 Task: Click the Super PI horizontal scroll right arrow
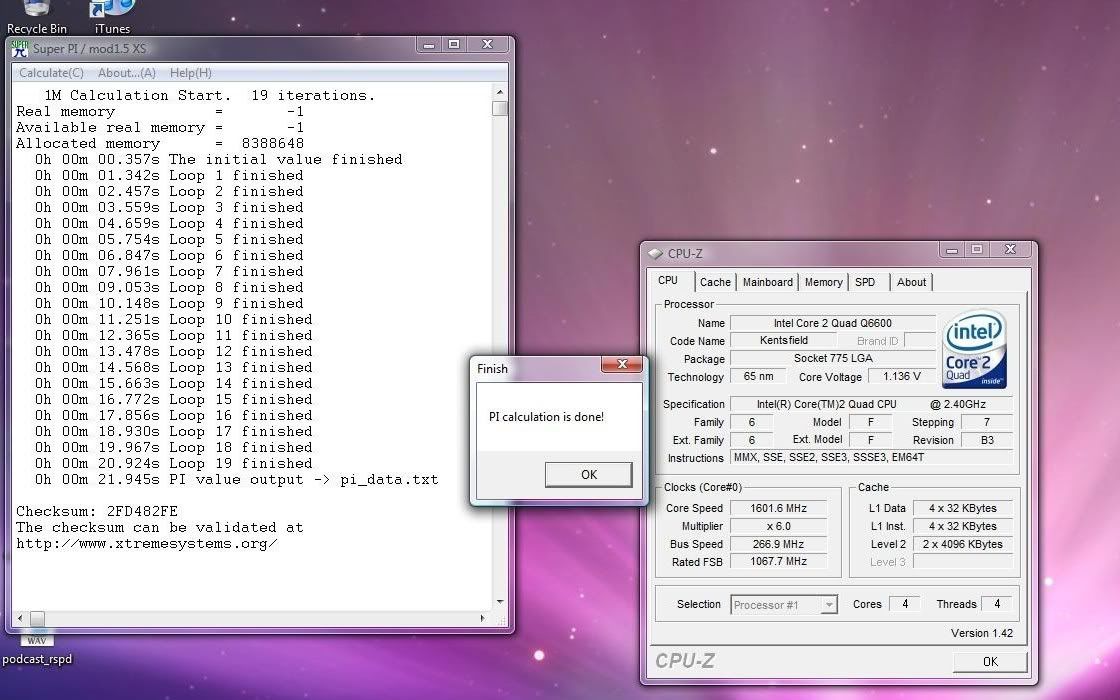[483, 618]
